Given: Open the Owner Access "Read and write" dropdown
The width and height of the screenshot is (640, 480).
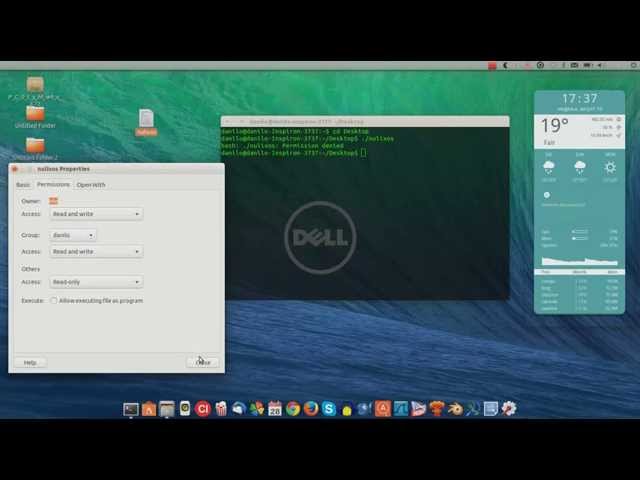Looking at the screenshot, I should point(96,214).
